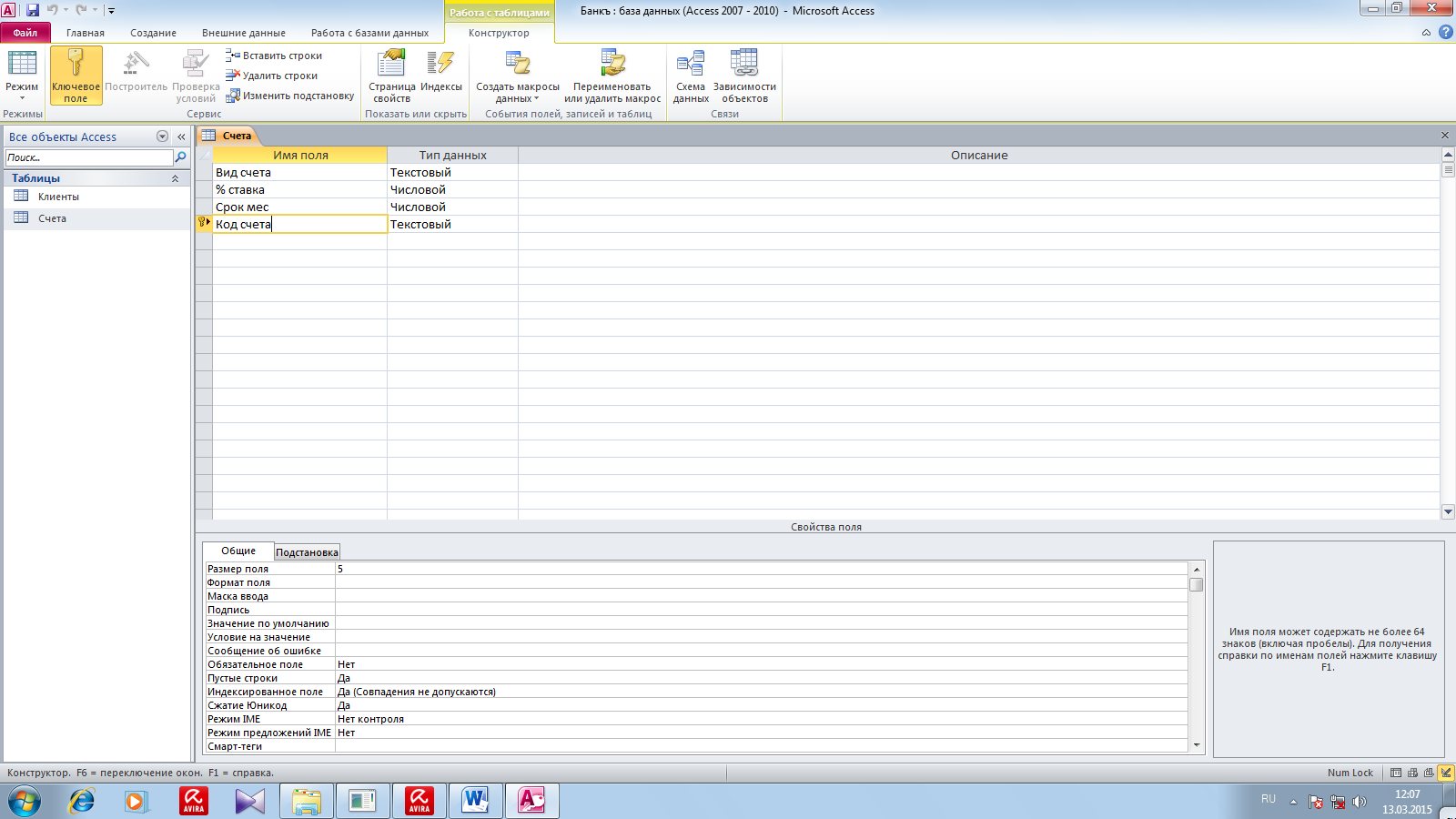Image resolution: width=1456 pixels, height=819 pixels.
Task: Open the quick access toolbar customize dropdown
Action: pos(111,11)
